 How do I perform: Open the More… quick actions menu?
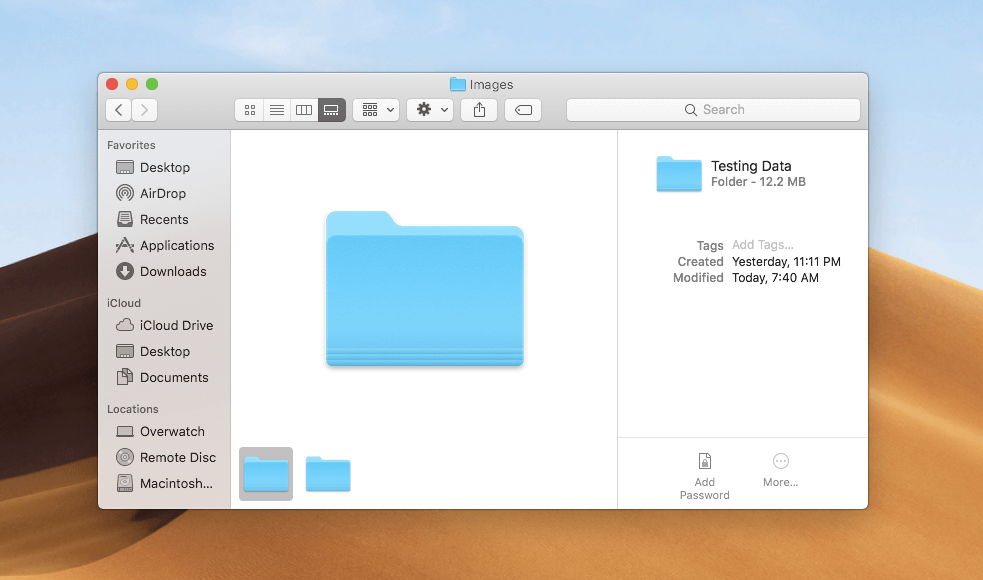pos(781,469)
